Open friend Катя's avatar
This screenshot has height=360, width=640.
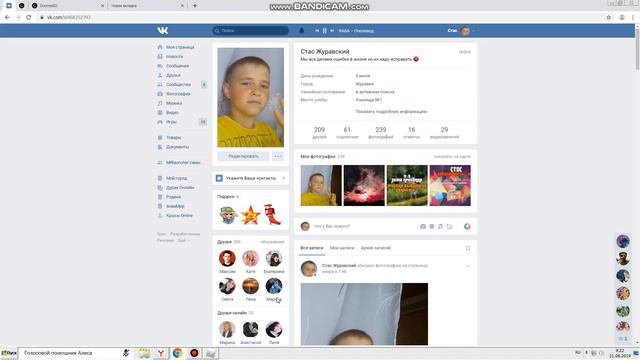point(250,258)
